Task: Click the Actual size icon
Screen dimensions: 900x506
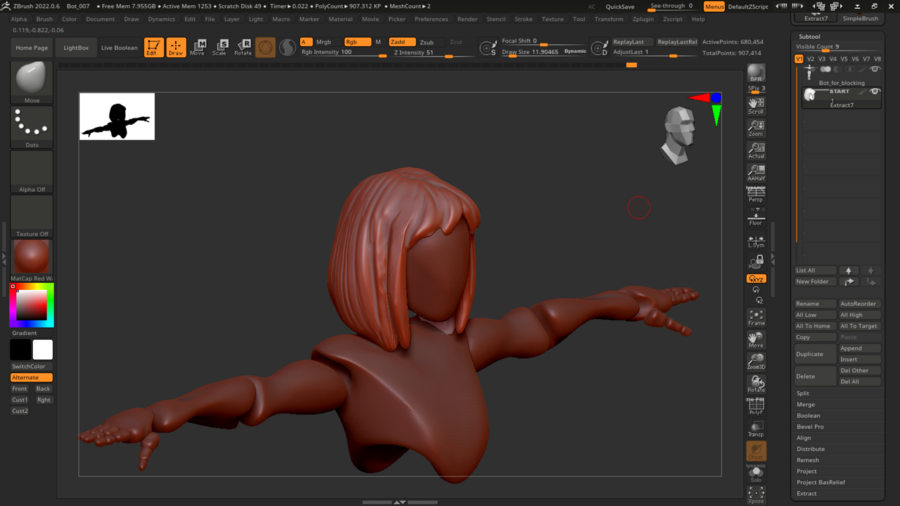Action: (x=756, y=151)
